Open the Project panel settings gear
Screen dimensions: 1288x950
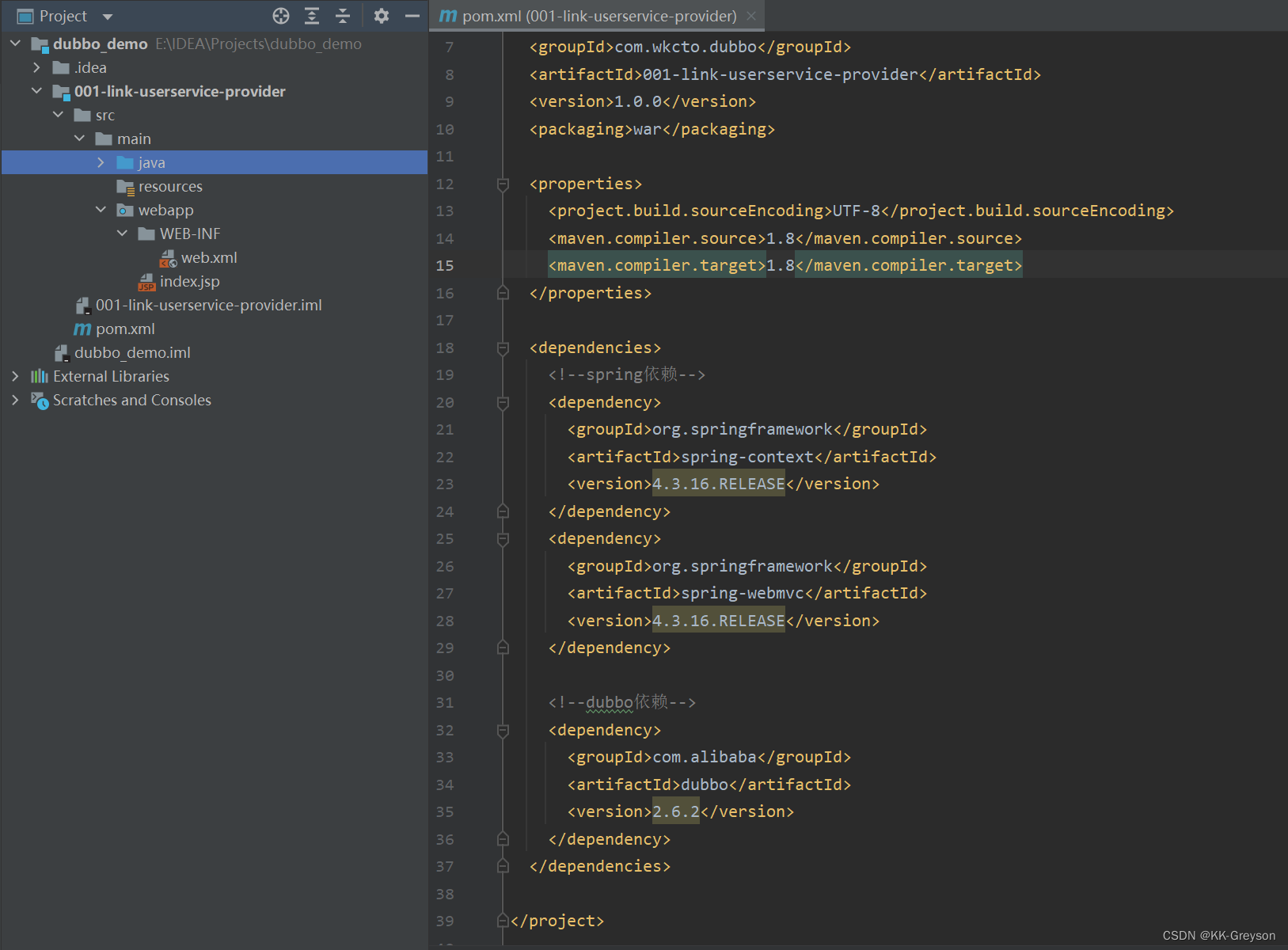tap(382, 16)
